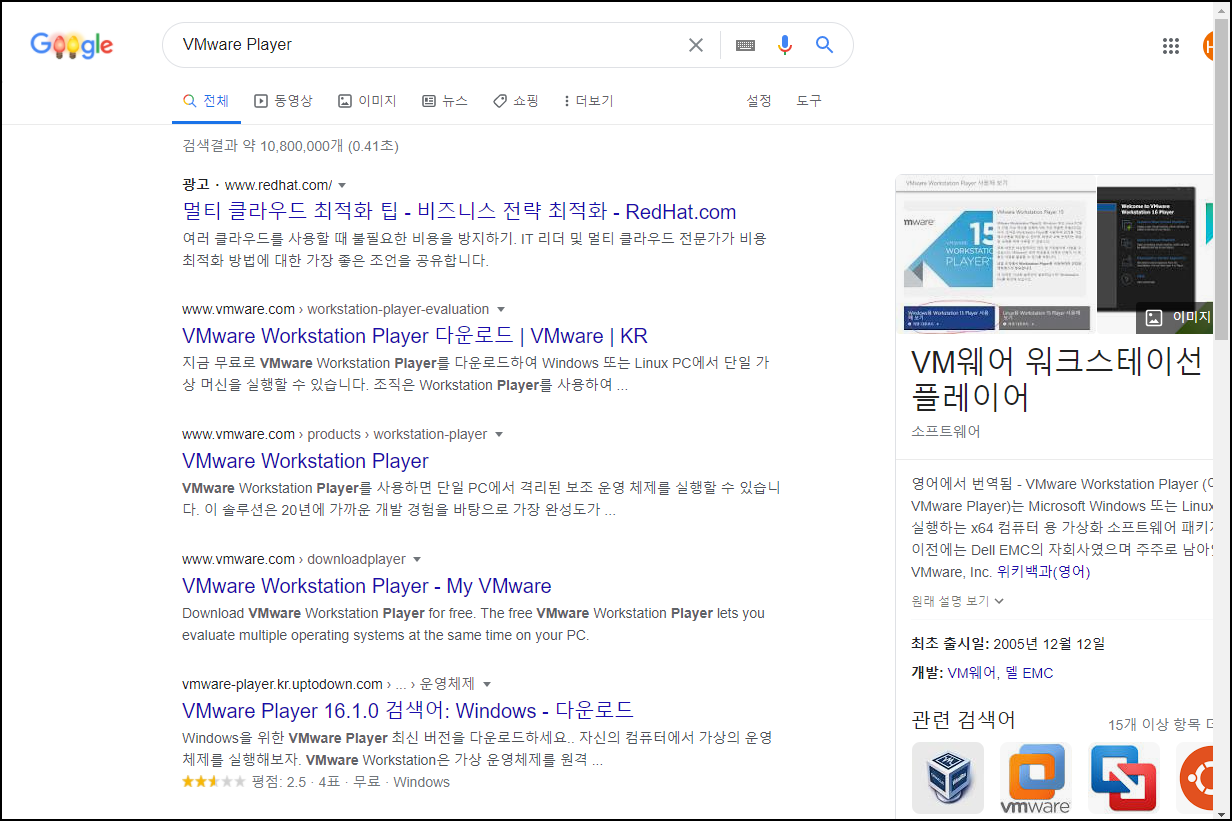Screen dimensions: 1232x821
Task: Expand the arrow after downloadplayer URL
Action: [x=417, y=560]
